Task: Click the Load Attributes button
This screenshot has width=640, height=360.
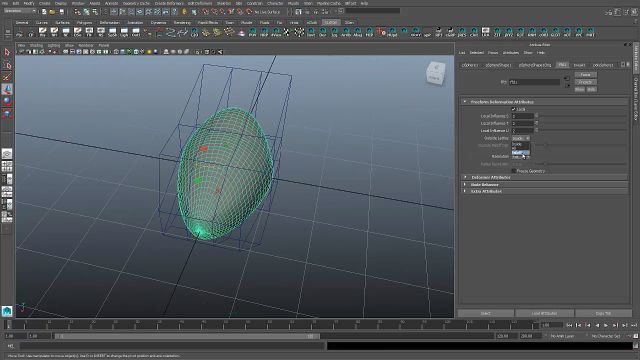Action: coord(544,313)
